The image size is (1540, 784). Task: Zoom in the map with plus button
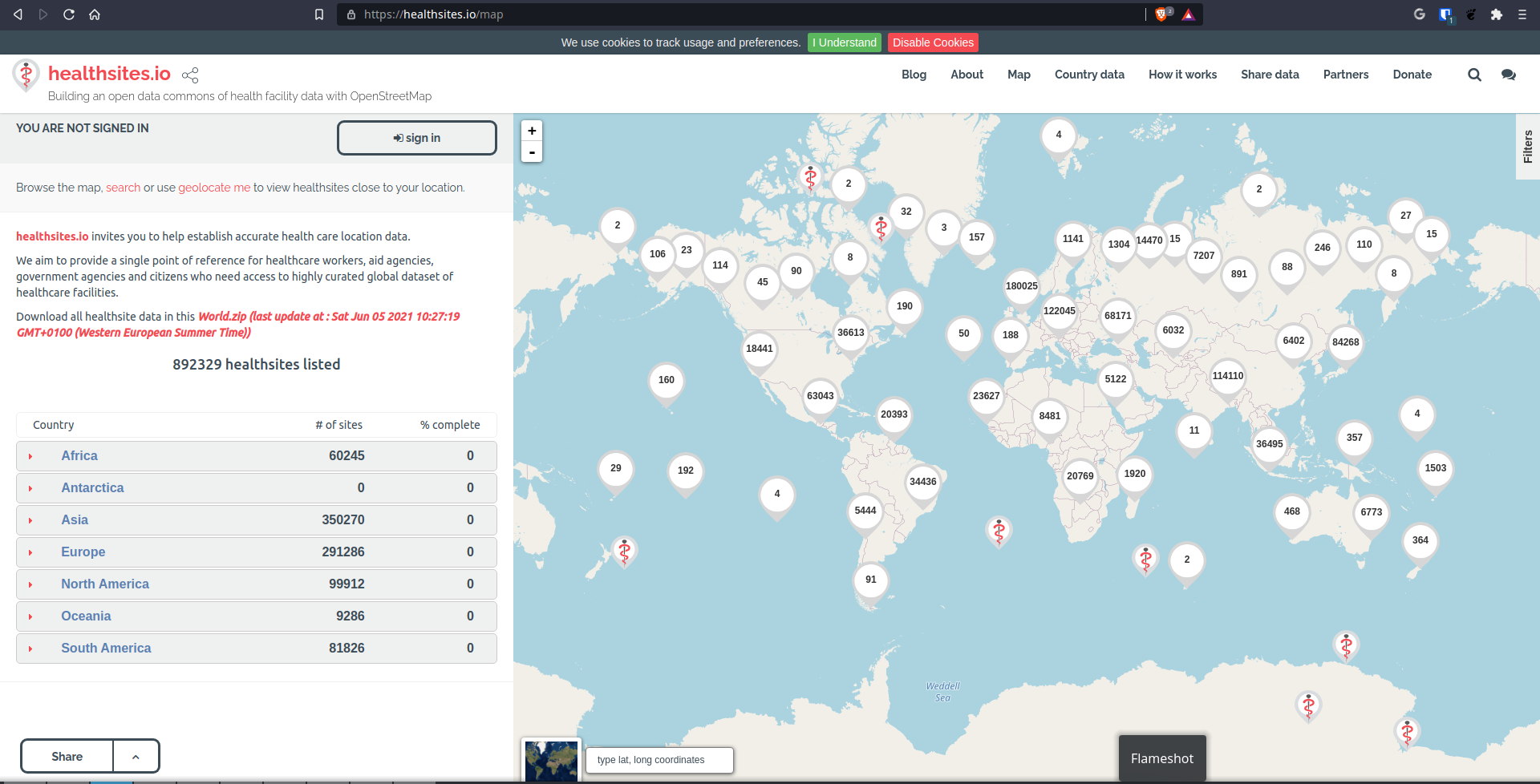click(x=532, y=131)
